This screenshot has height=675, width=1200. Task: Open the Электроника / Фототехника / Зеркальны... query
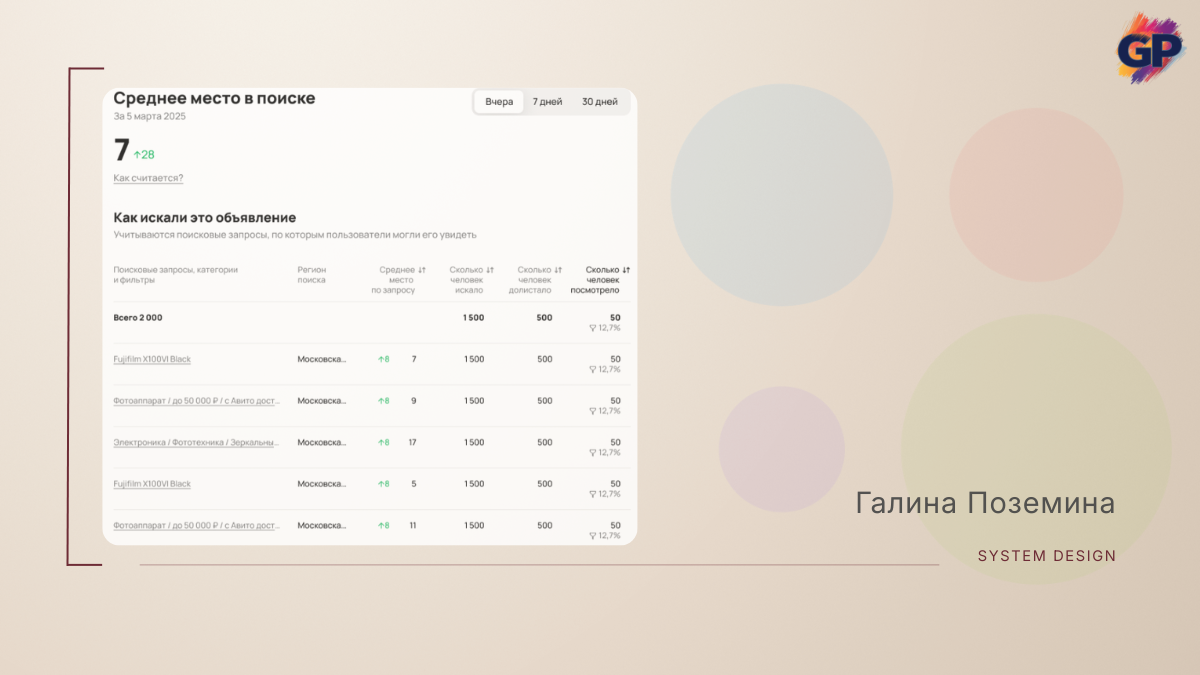coord(196,442)
